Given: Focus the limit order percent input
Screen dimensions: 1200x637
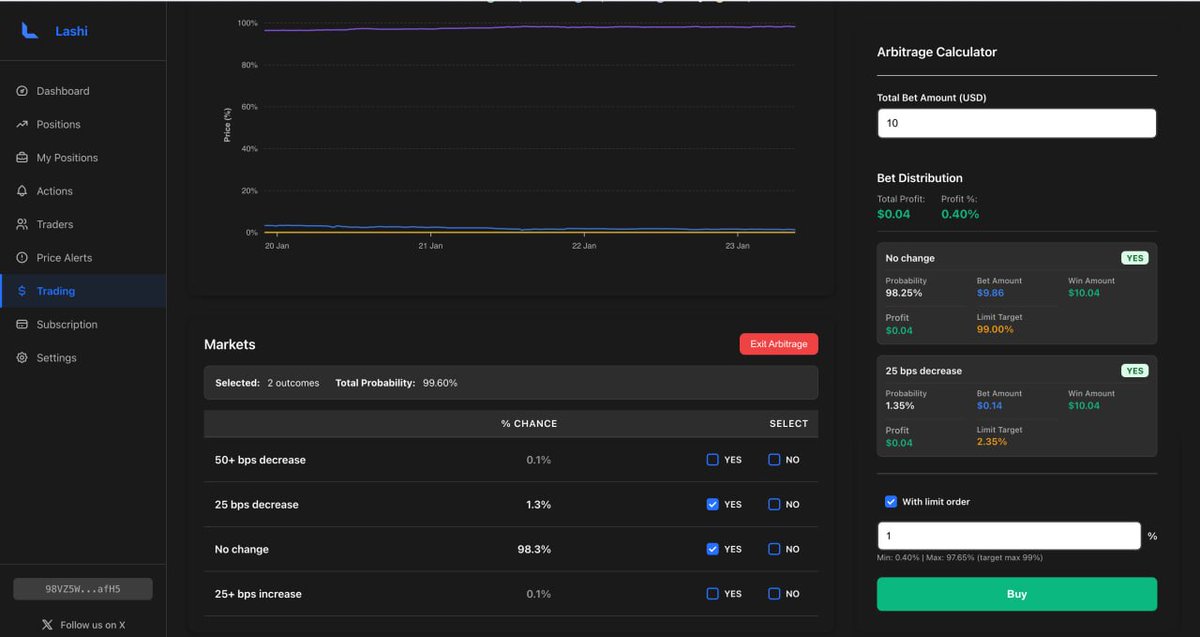Looking at the screenshot, I should click(1009, 536).
